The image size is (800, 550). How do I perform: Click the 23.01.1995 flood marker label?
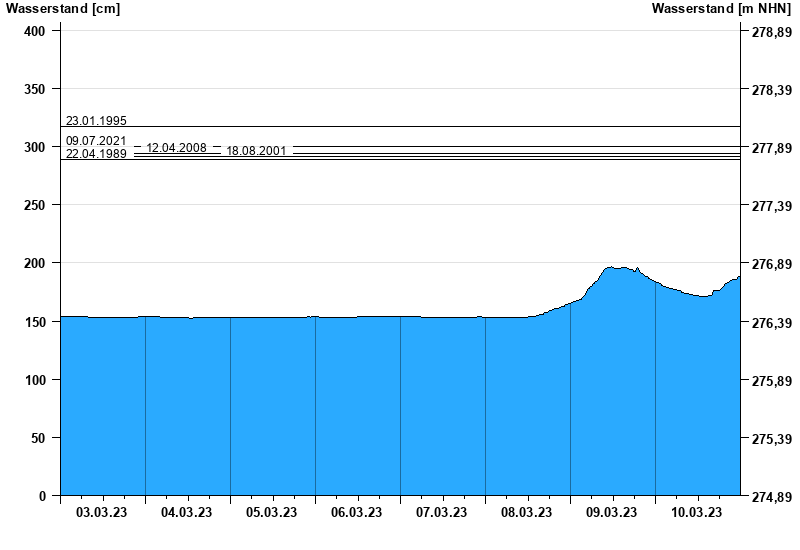coord(96,121)
